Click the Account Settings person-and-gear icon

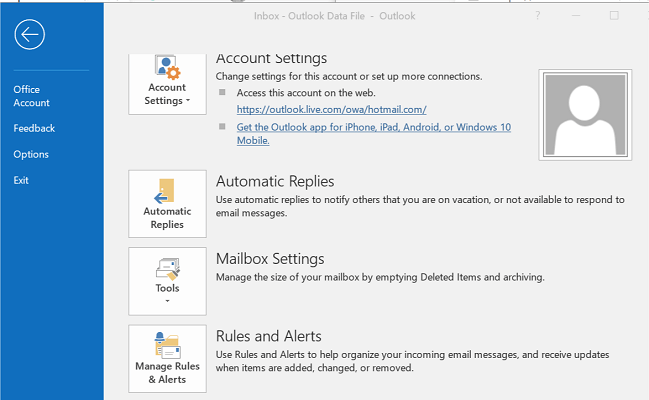tap(167, 68)
